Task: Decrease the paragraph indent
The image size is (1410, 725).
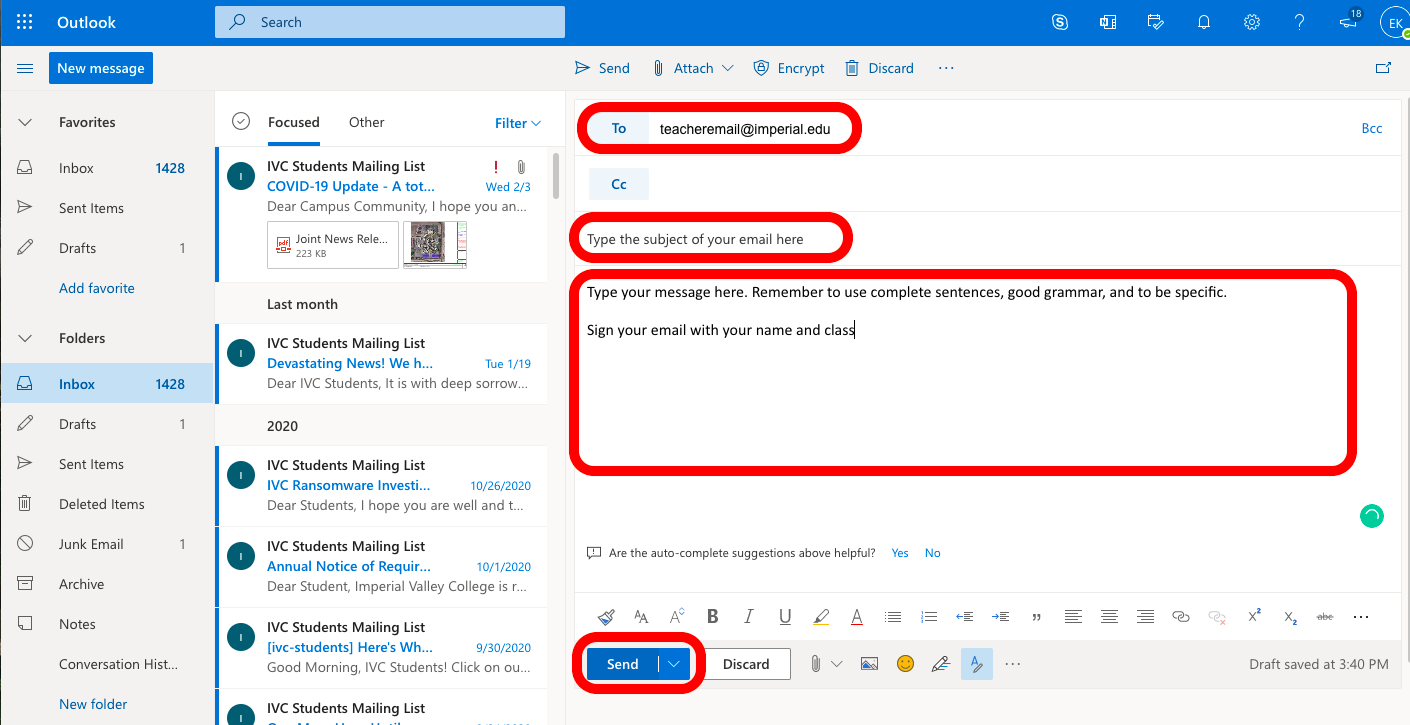Action: point(965,617)
